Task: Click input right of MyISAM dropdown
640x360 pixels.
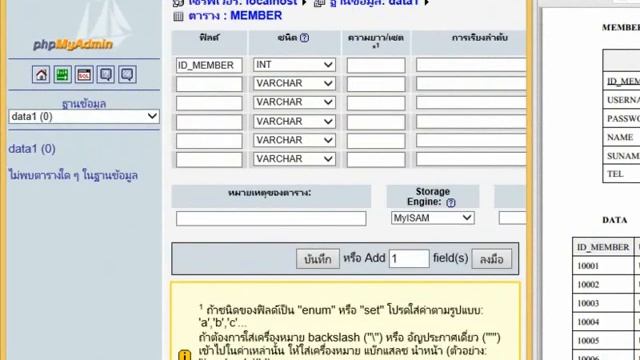Action: click(513, 218)
